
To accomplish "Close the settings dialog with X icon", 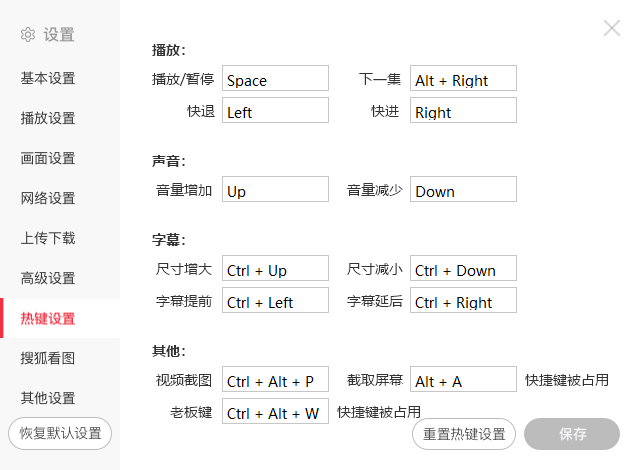I will [x=612, y=28].
